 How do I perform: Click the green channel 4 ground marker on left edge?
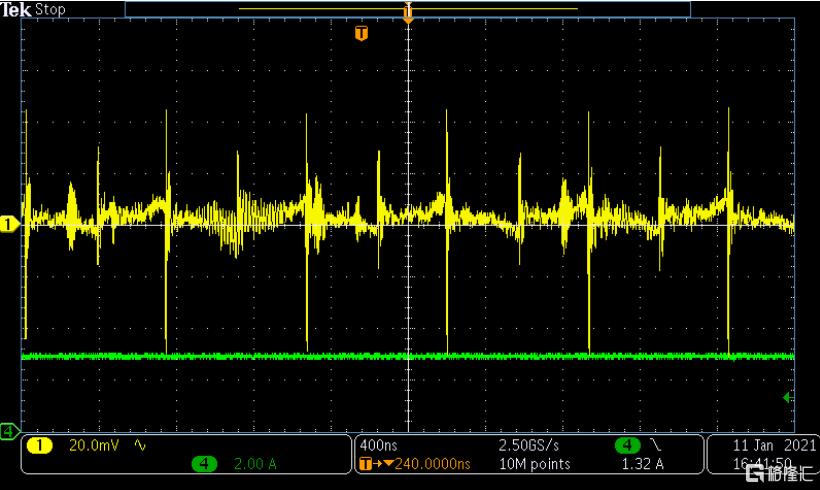9,431
